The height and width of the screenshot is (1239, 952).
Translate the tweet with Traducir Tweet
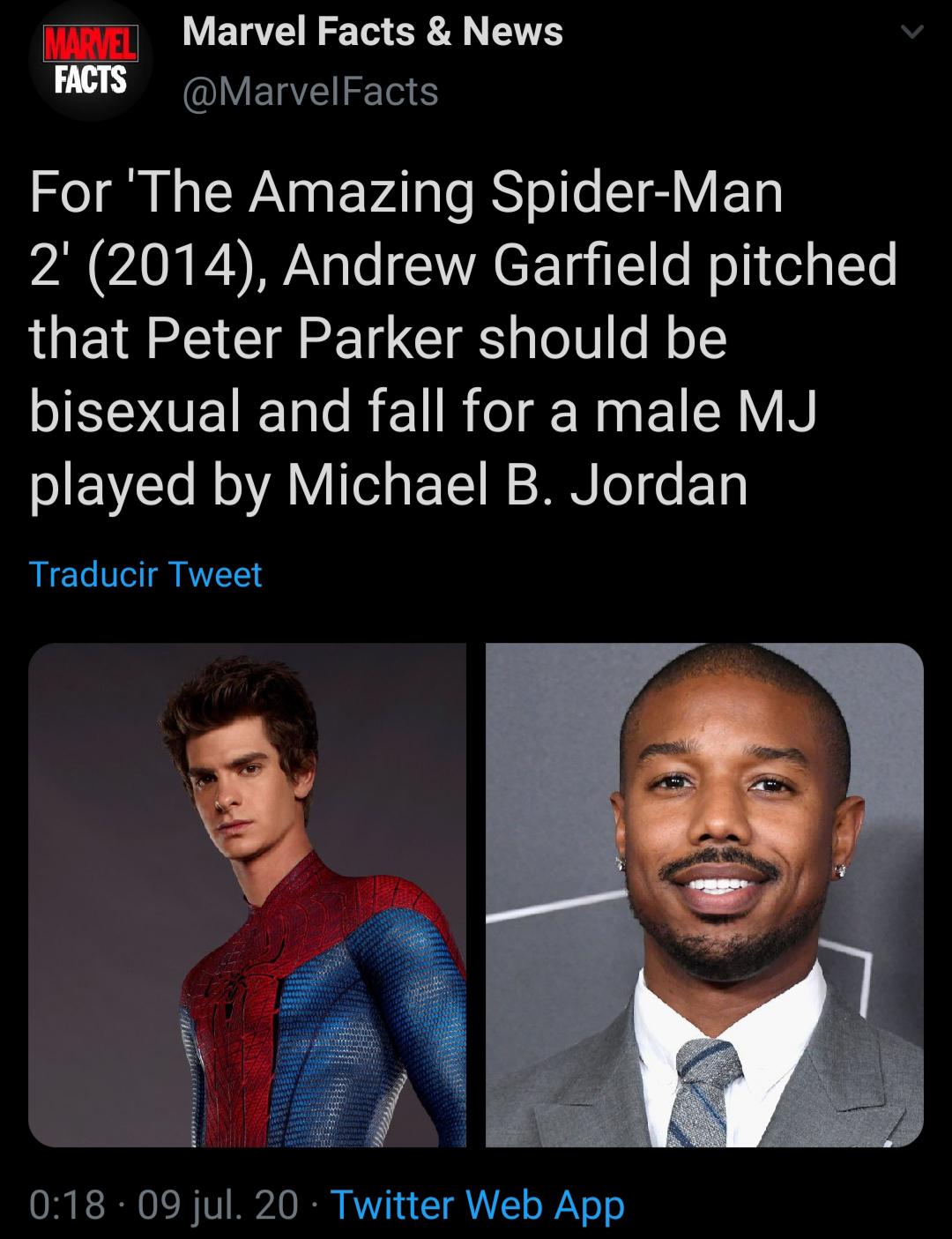coord(145,574)
